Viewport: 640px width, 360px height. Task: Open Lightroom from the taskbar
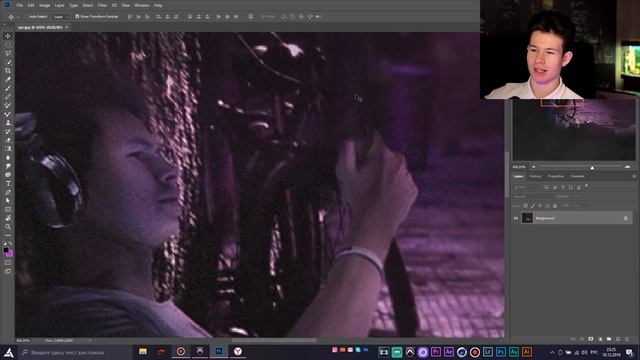tap(488, 352)
